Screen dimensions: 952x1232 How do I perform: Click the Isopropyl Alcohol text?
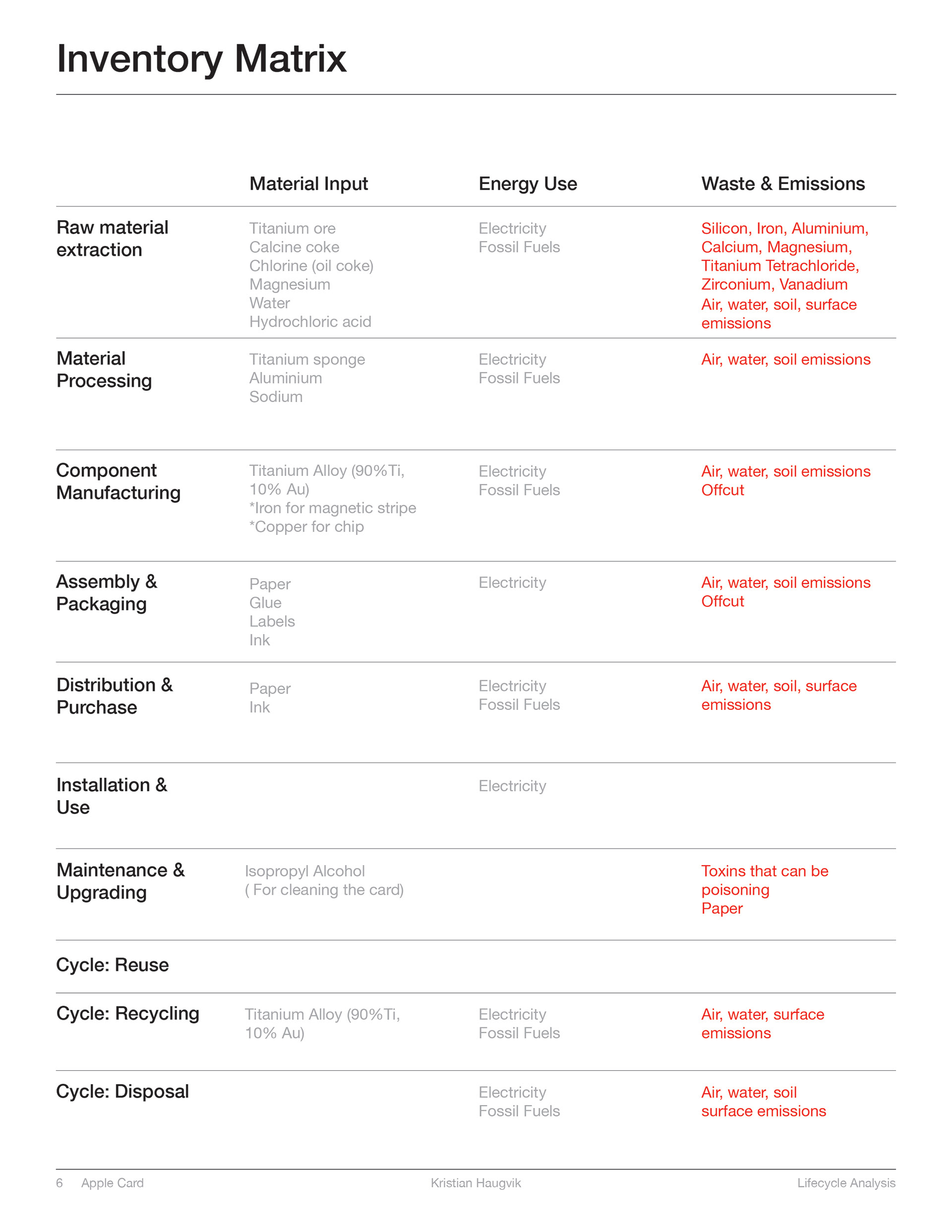pyautogui.click(x=305, y=871)
